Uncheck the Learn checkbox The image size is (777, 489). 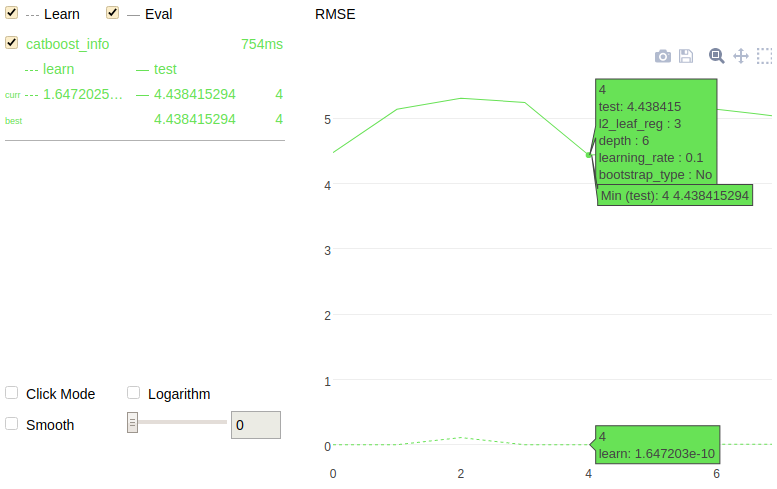point(12,14)
